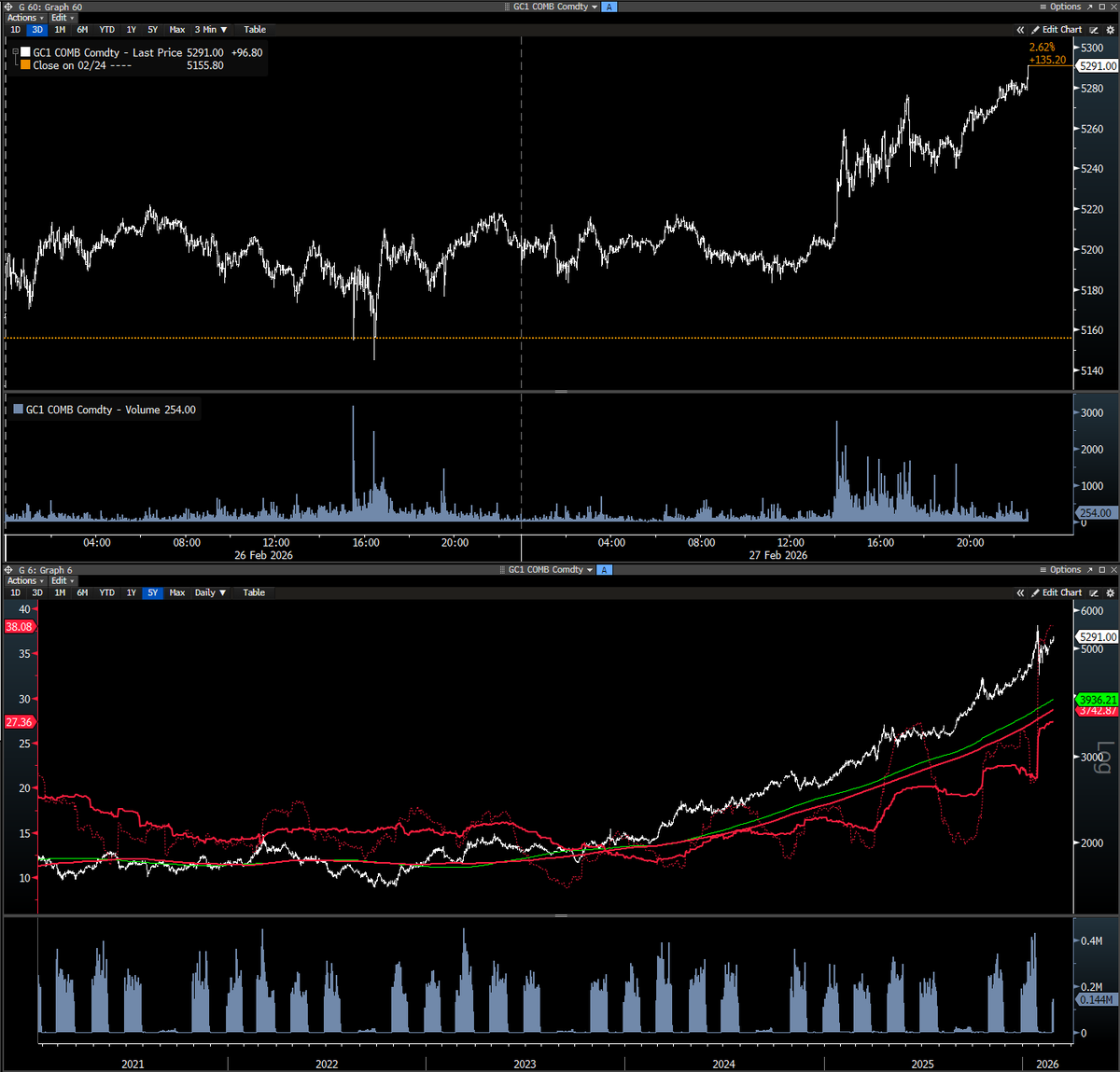Pop out Graph 6 panel with arrow icon
The width and height of the screenshot is (1120, 1072).
(1089, 569)
